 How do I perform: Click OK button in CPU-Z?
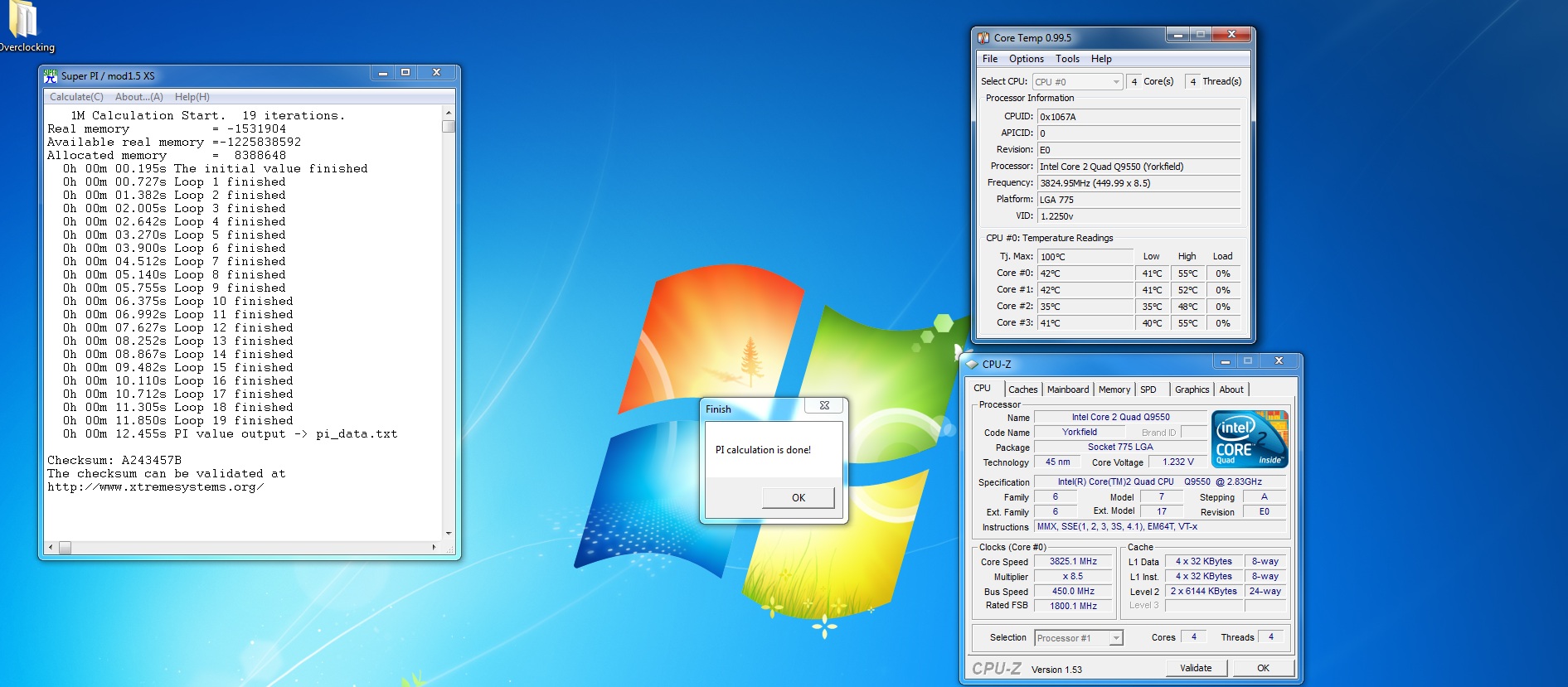[x=1263, y=668]
